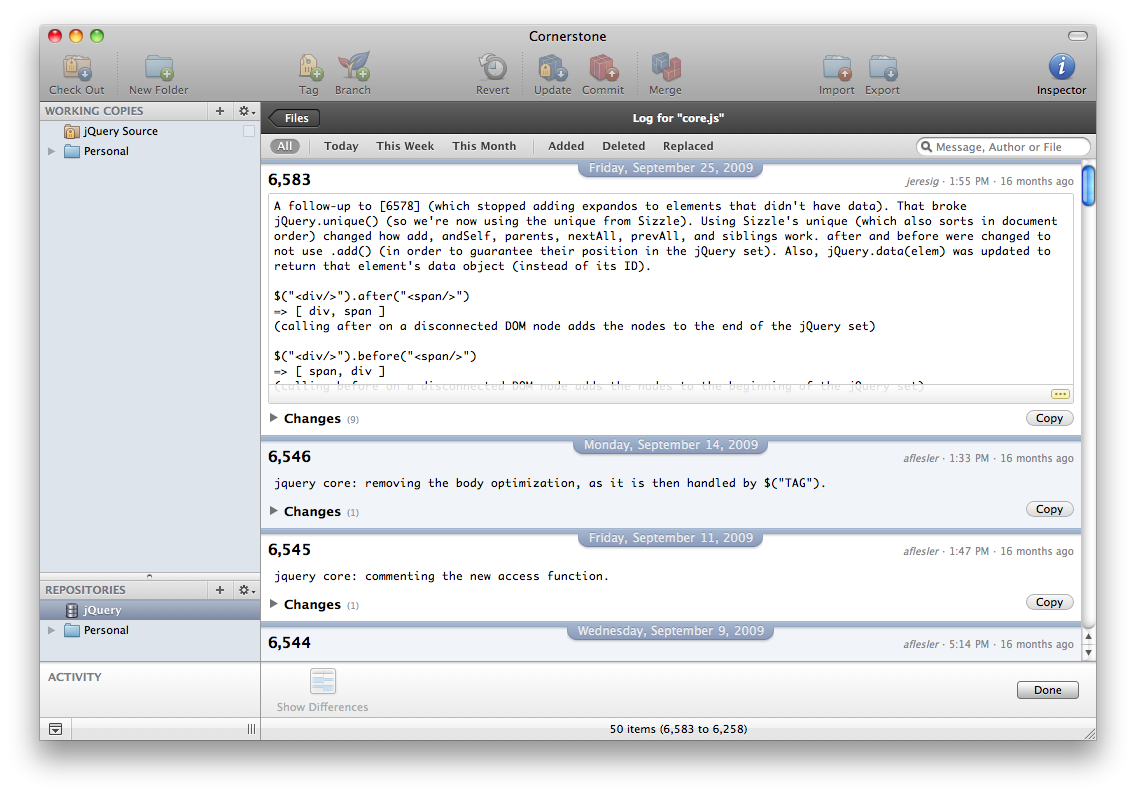
Task: Click the Commit toolbar icon
Action: (x=603, y=68)
